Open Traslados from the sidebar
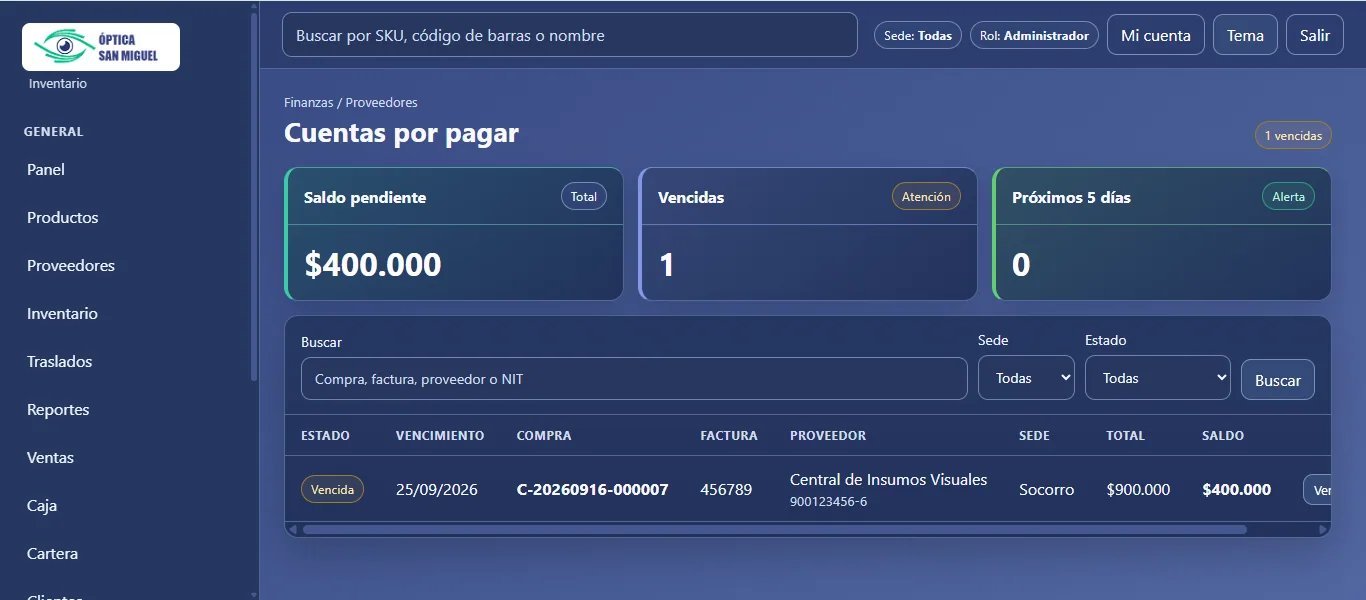 (59, 362)
